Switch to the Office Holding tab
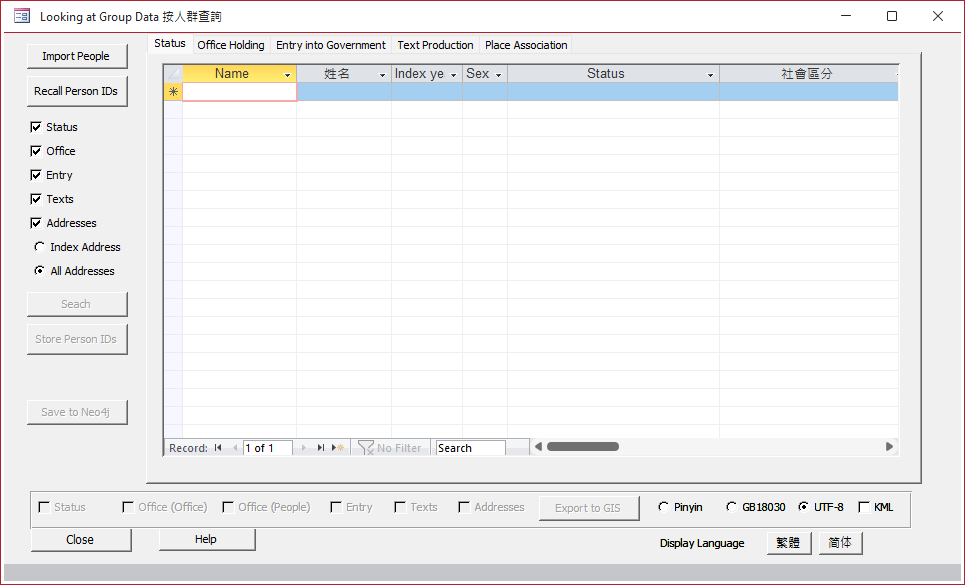This screenshot has height=585, width=965. pos(231,45)
